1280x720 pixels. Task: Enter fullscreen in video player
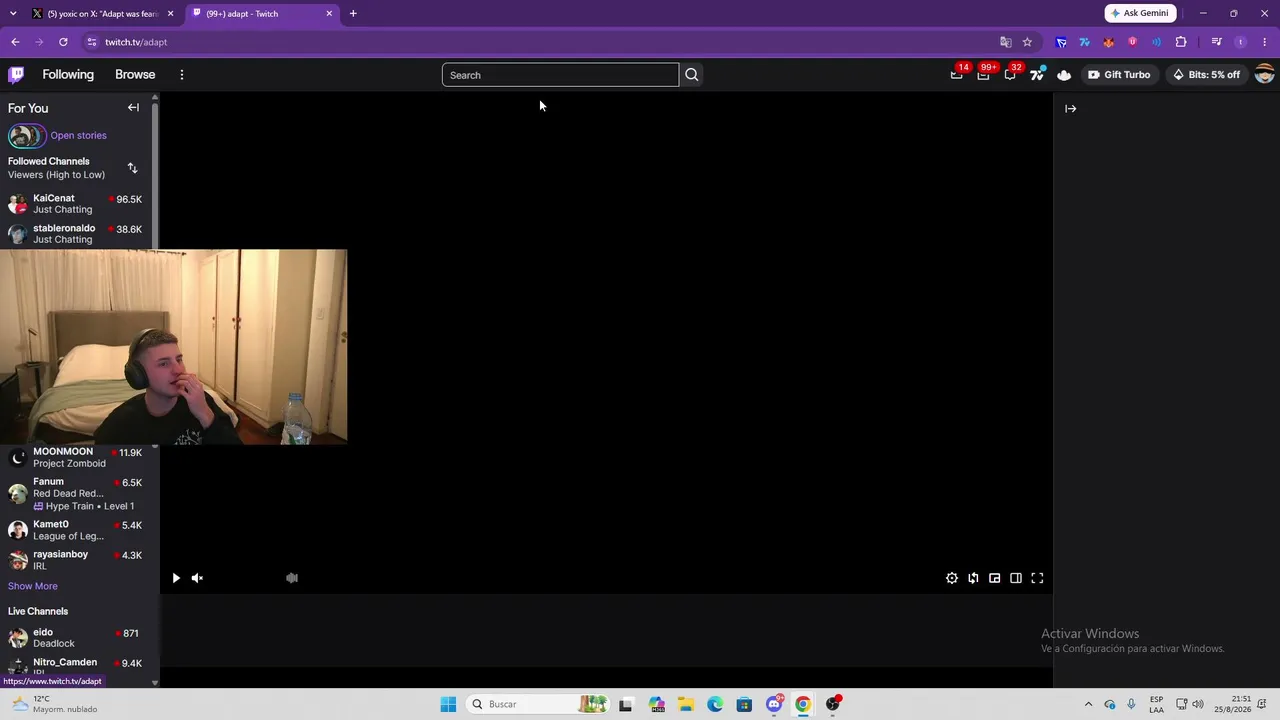[x=1037, y=578]
